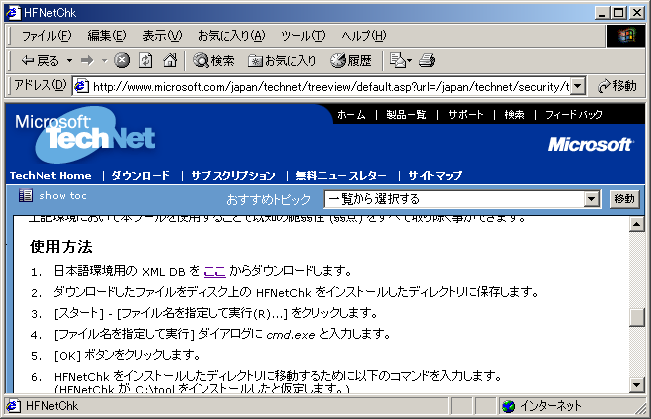651x419 pixels.
Task: Open the 一覧から選択する topic dropdown
Action: [x=462, y=199]
